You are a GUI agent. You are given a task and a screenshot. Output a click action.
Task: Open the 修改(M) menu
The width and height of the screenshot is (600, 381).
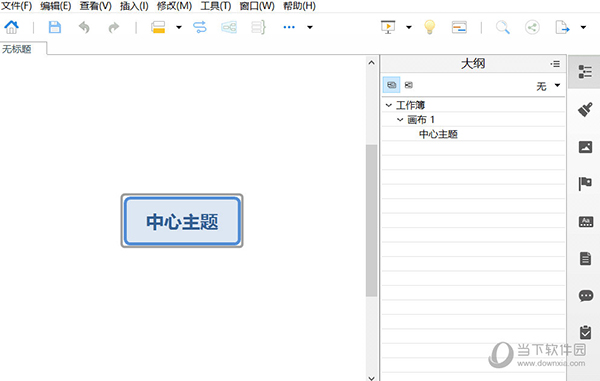coord(174,6)
